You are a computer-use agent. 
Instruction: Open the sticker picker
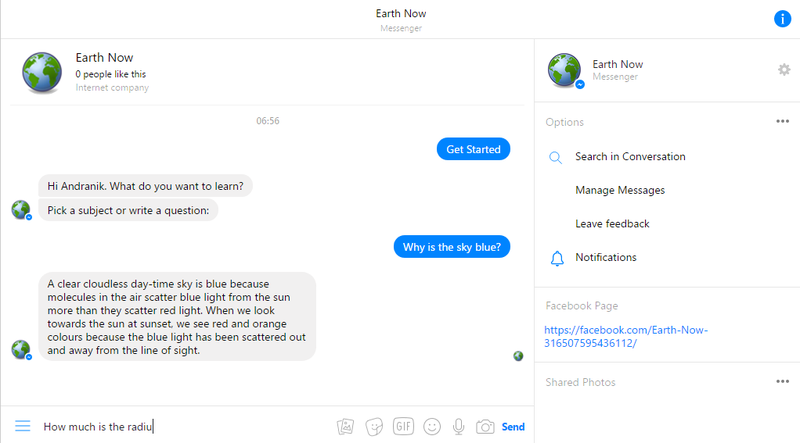[375, 426]
